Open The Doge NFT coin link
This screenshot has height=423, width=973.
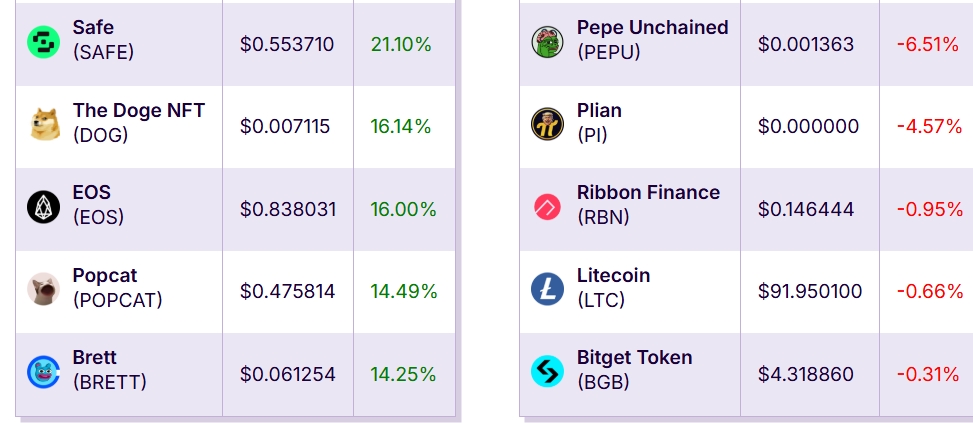click(138, 122)
